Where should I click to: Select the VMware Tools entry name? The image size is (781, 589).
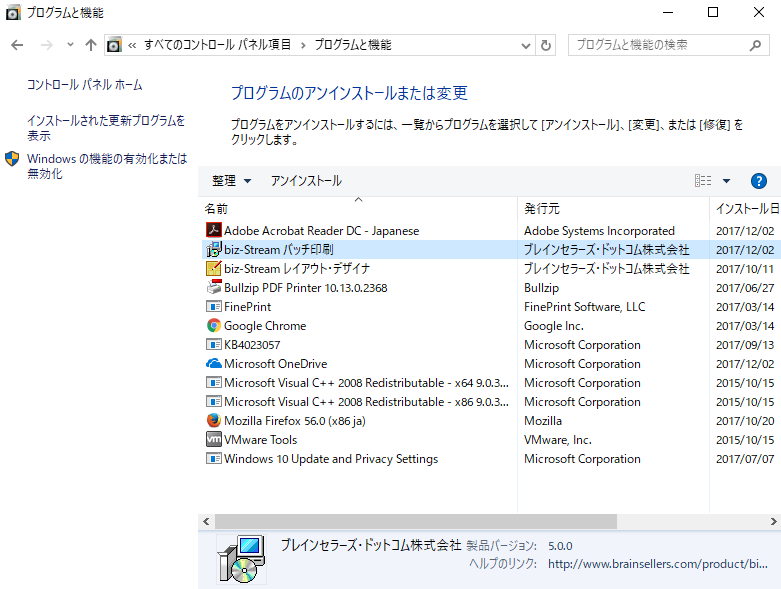pos(260,440)
